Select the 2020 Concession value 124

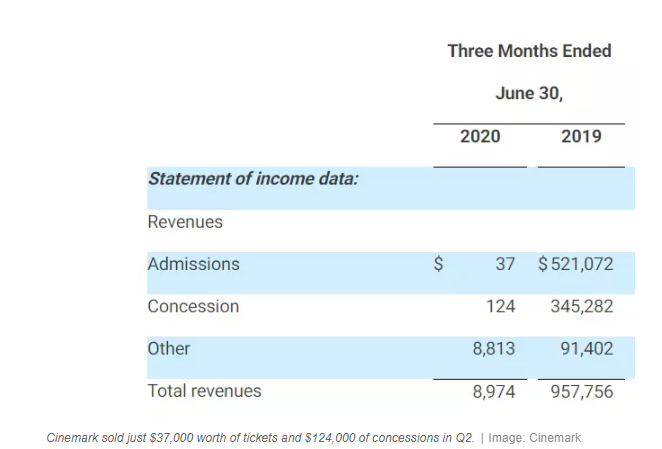pos(500,307)
